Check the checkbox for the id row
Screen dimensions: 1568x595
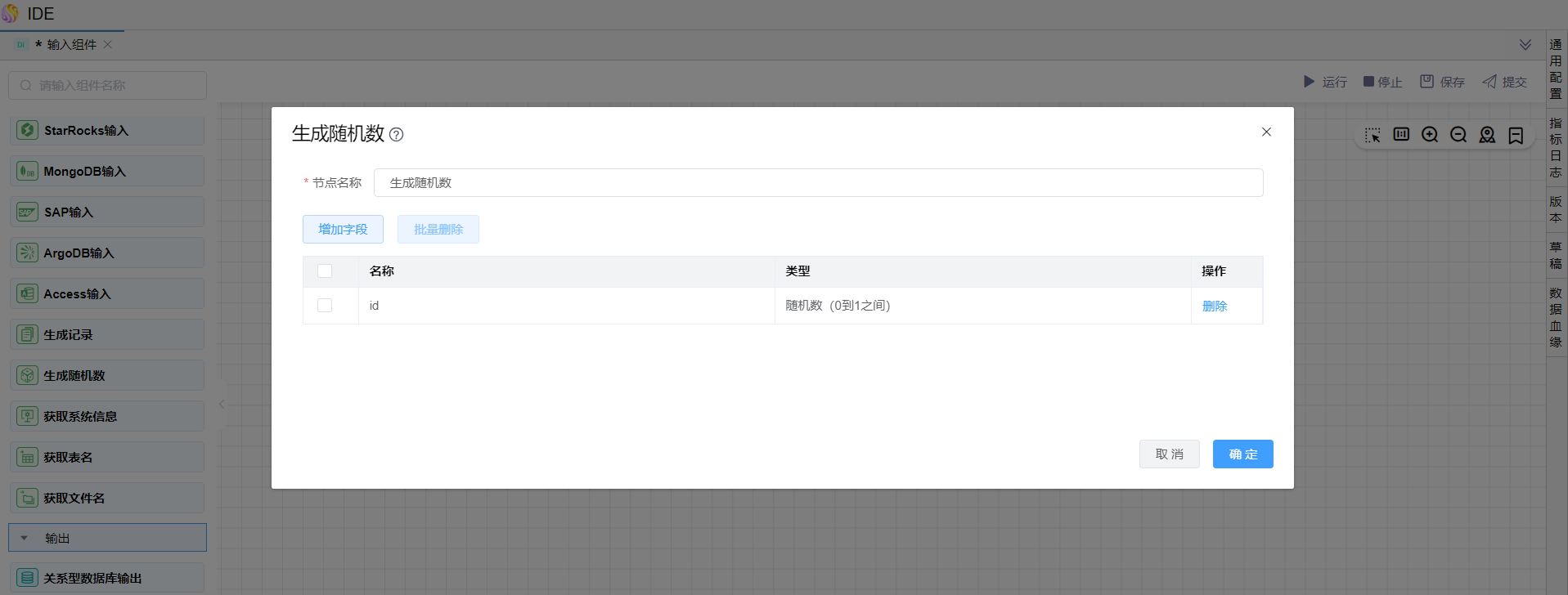325,305
